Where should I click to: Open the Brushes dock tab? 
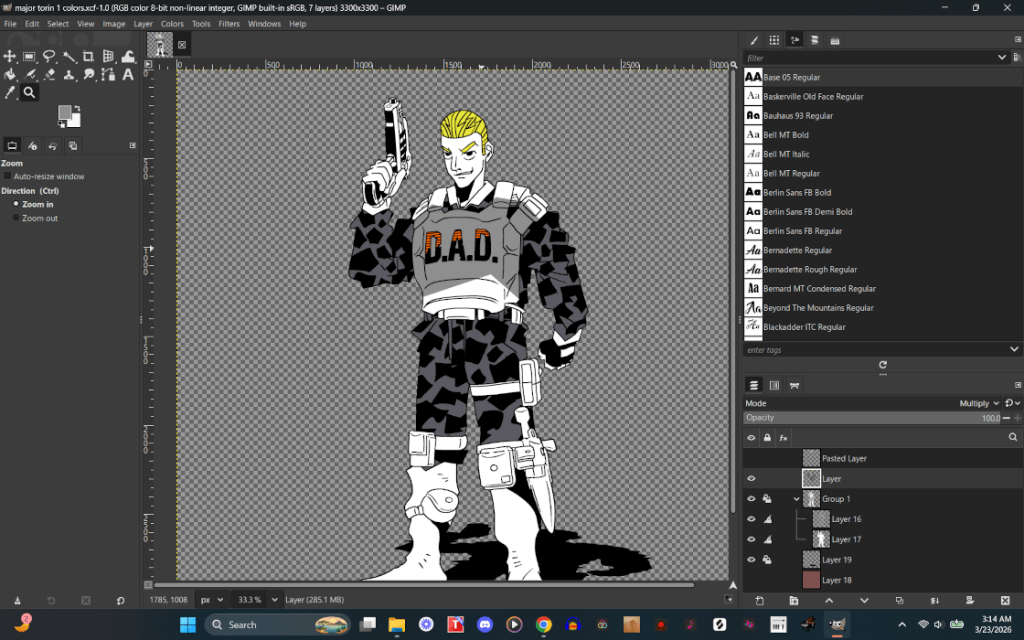754,40
